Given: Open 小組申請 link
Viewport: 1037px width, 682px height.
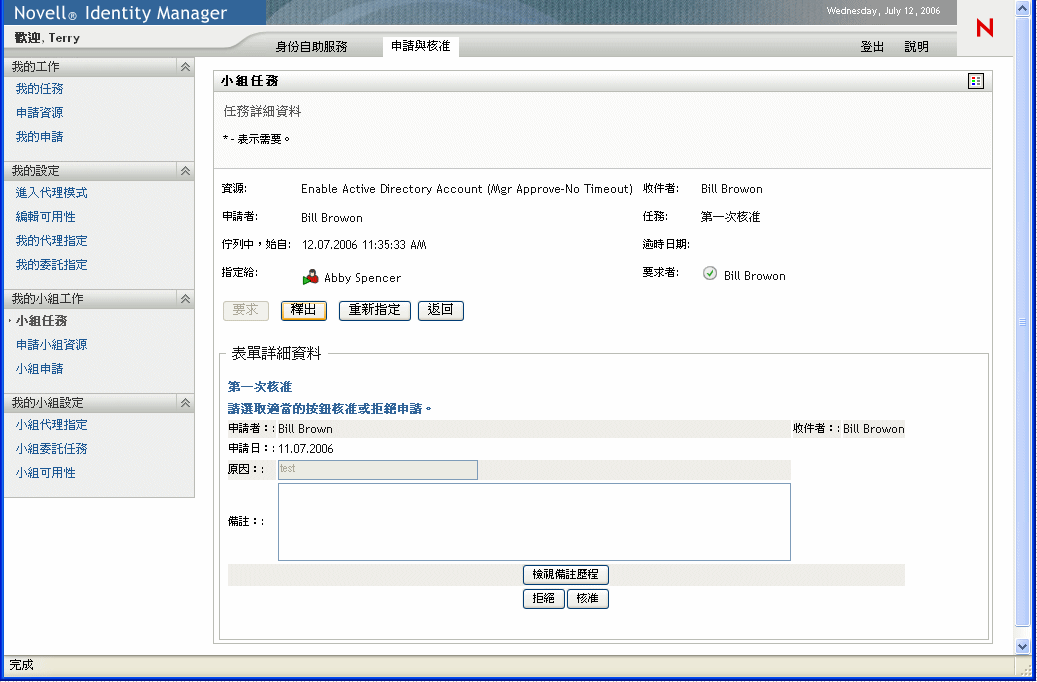Looking at the screenshot, I should click(x=40, y=368).
